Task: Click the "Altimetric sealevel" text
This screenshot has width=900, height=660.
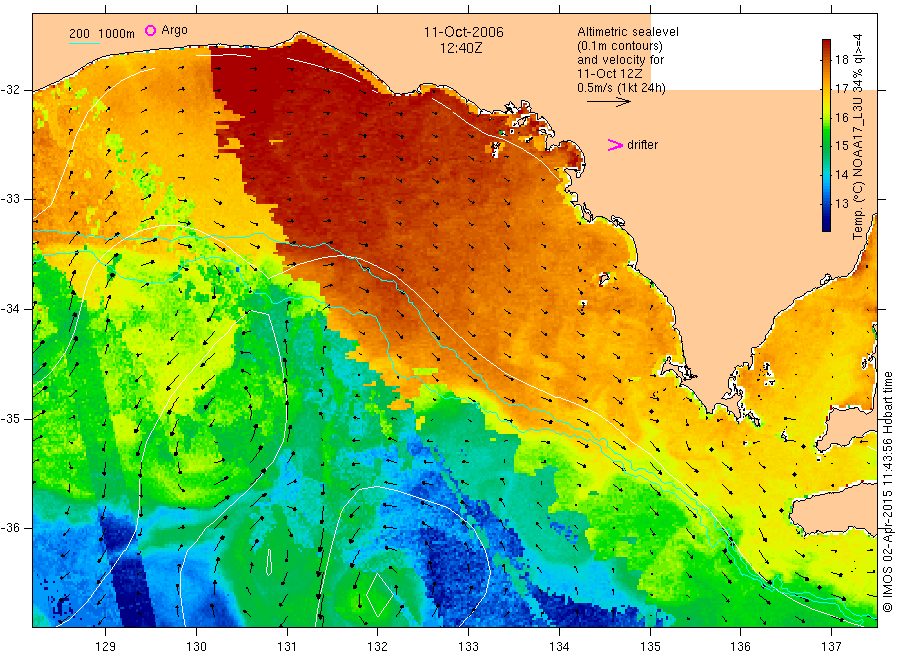Action: (x=628, y=32)
